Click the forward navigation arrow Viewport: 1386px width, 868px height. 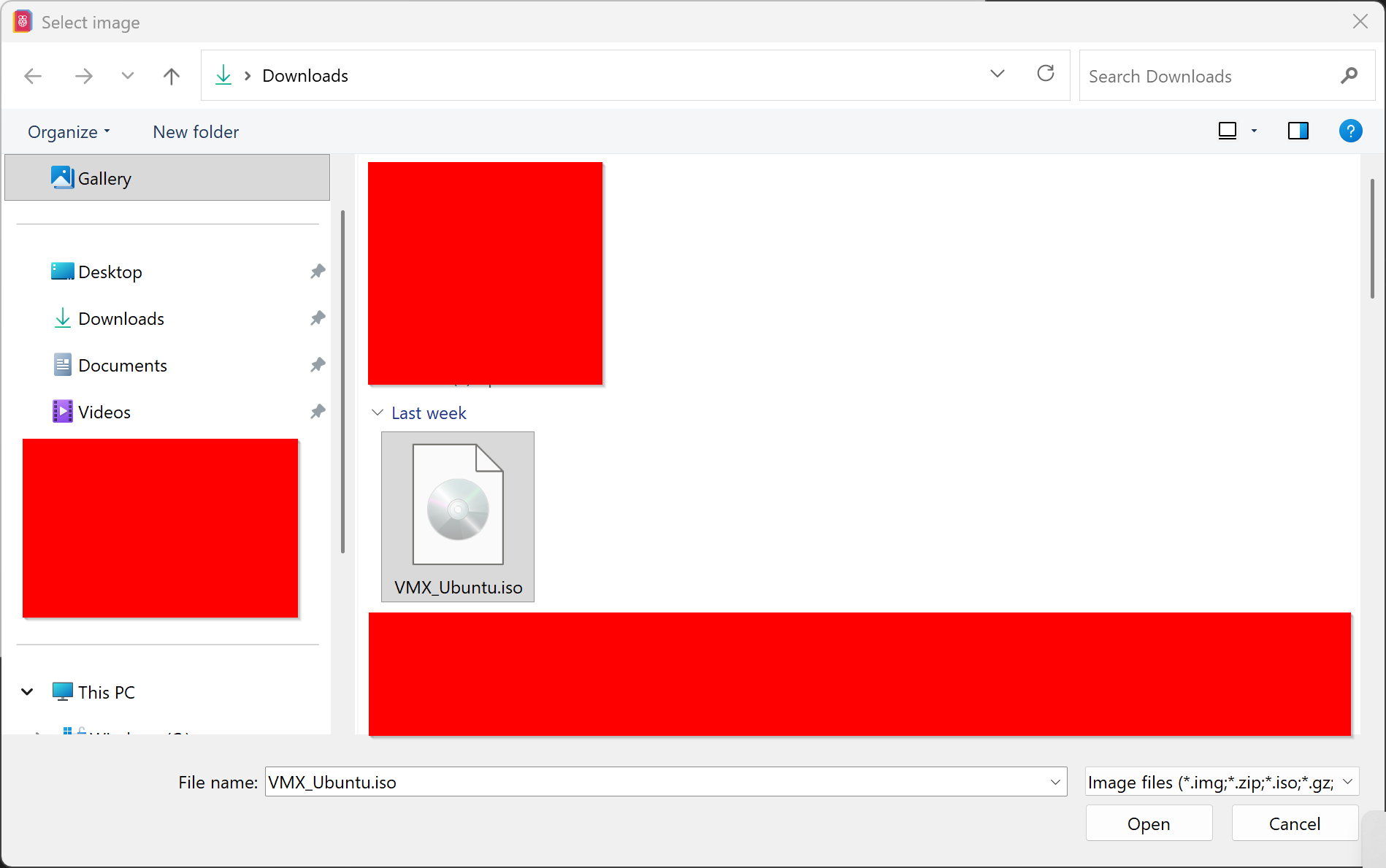point(83,75)
